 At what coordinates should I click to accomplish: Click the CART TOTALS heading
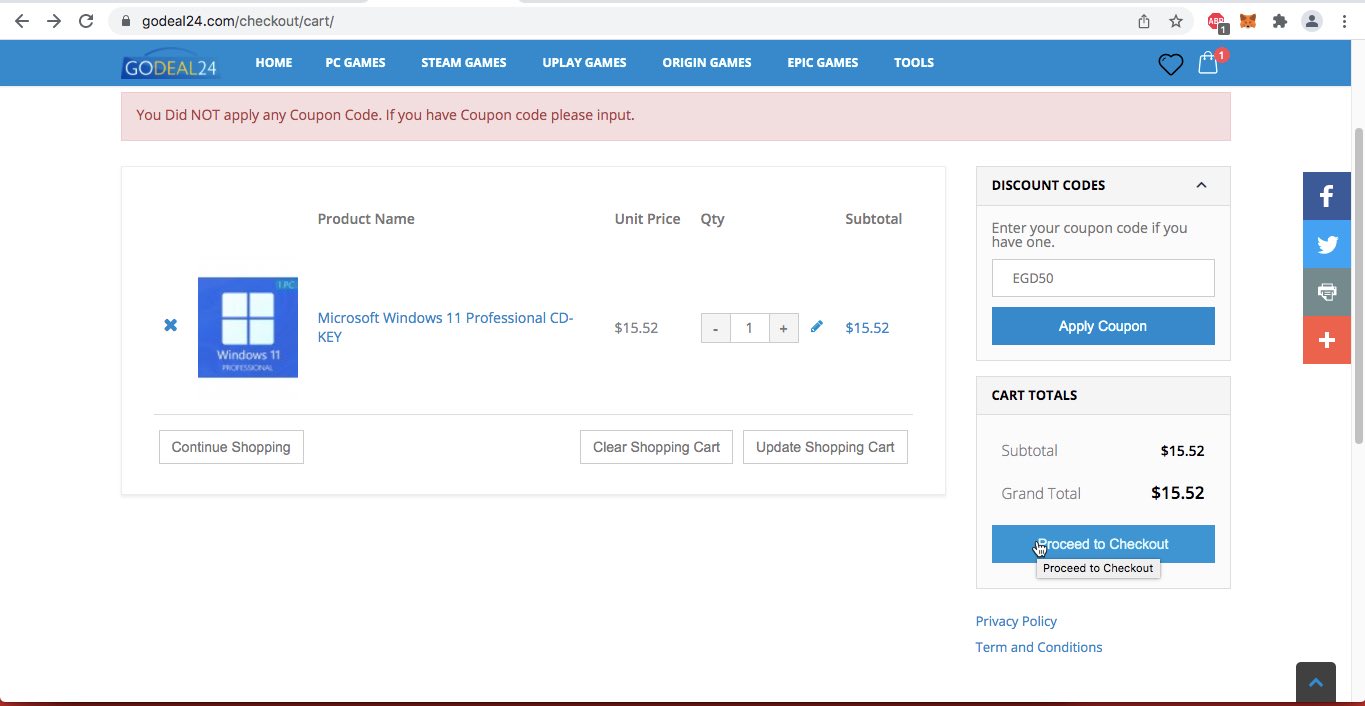tap(1034, 395)
